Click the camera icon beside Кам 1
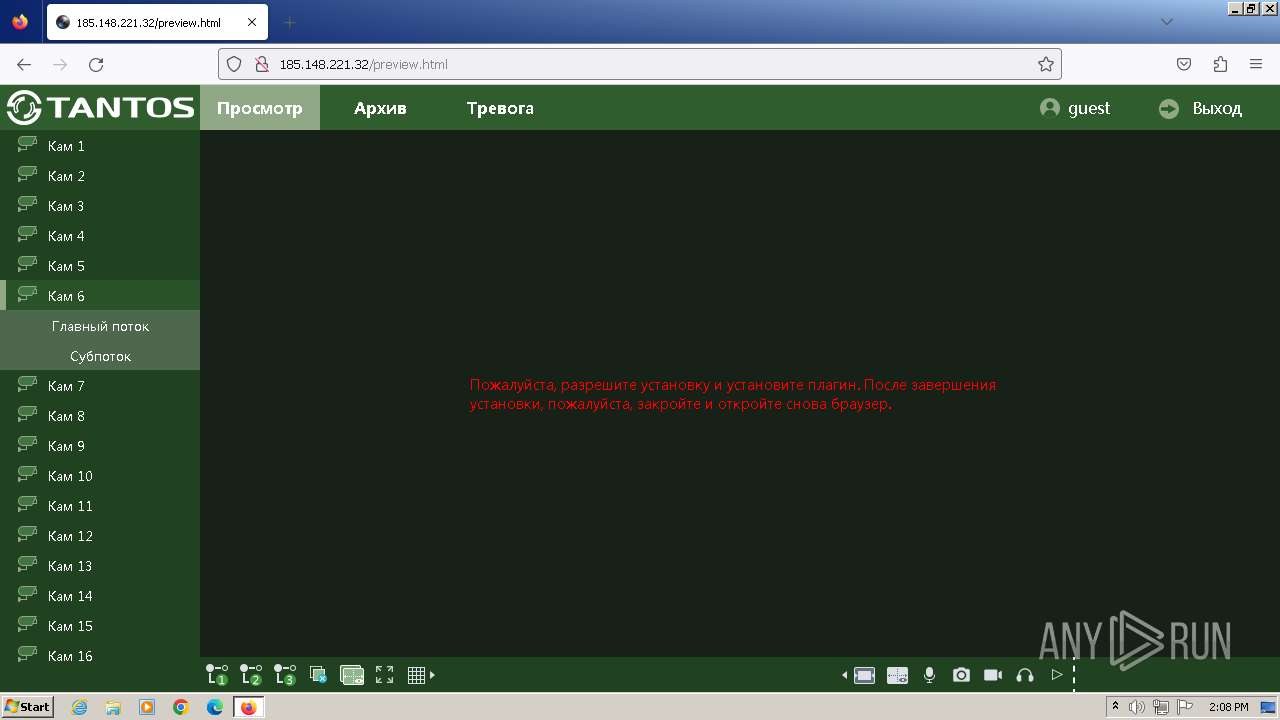This screenshot has width=1280, height=720. click(27, 144)
